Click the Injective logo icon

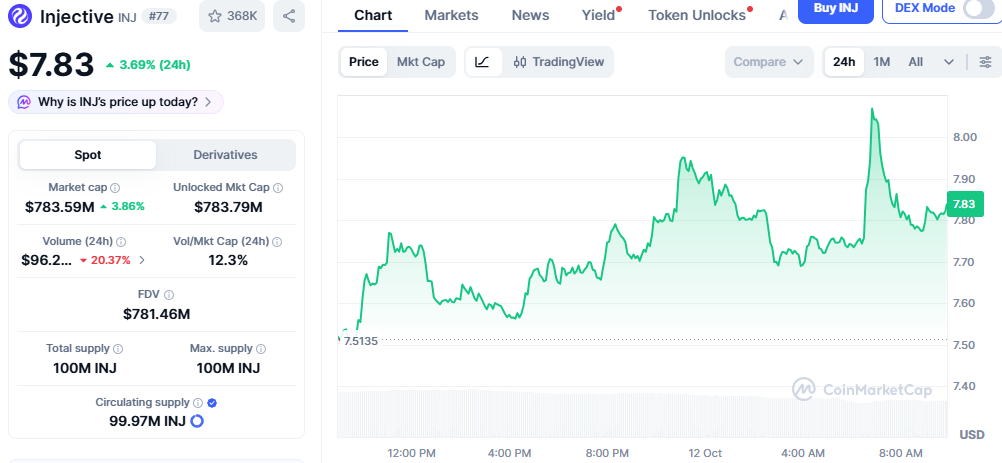(20, 16)
